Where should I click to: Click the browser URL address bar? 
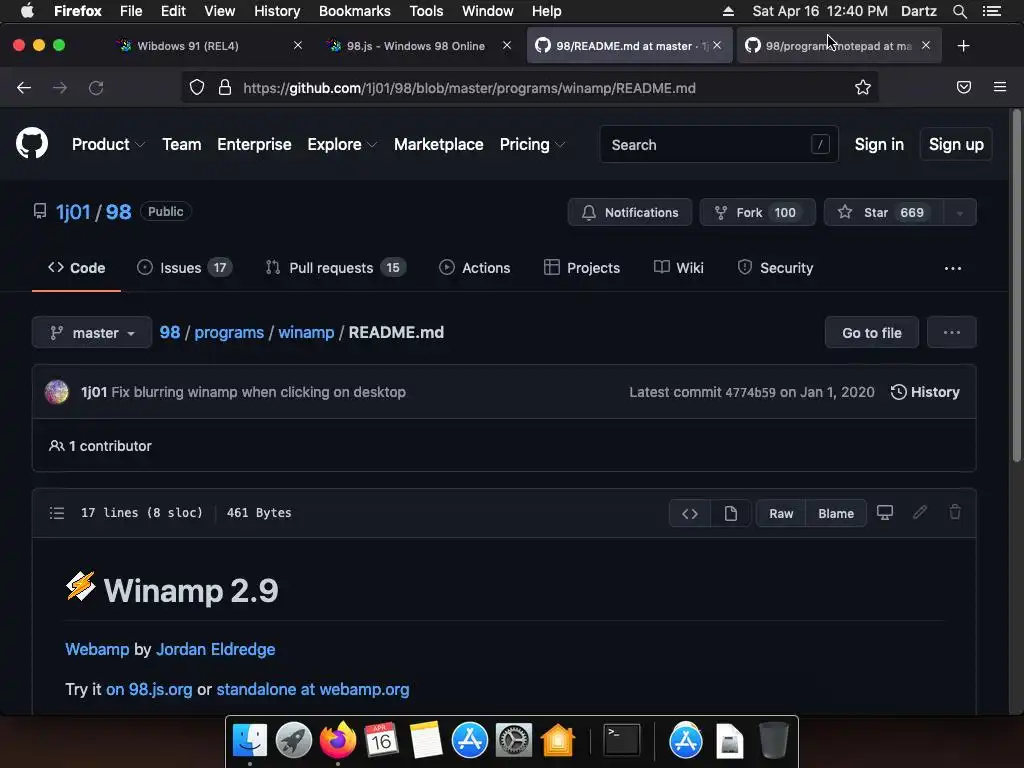coord(529,88)
